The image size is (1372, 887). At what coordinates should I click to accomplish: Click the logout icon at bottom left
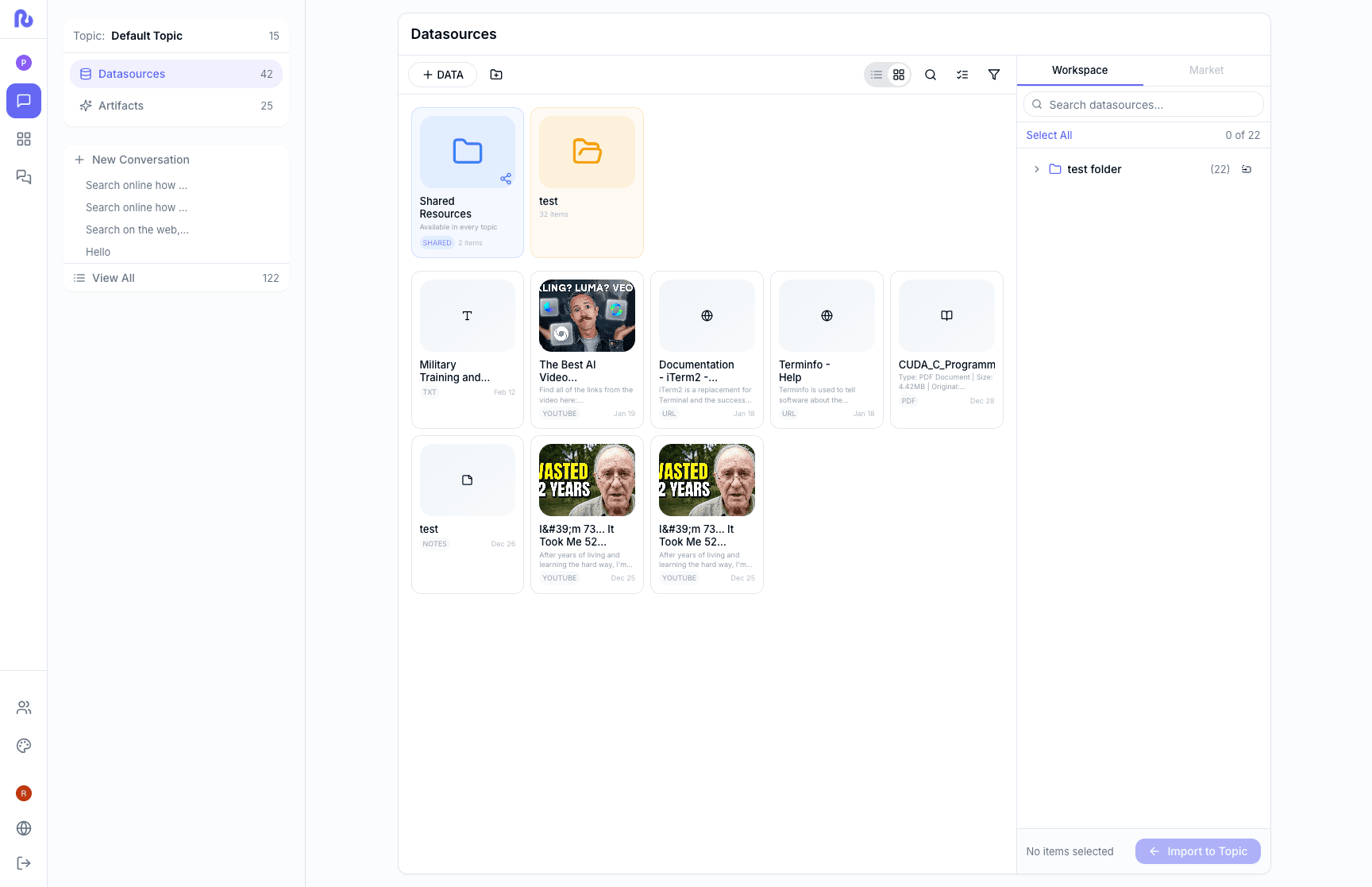(x=24, y=863)
